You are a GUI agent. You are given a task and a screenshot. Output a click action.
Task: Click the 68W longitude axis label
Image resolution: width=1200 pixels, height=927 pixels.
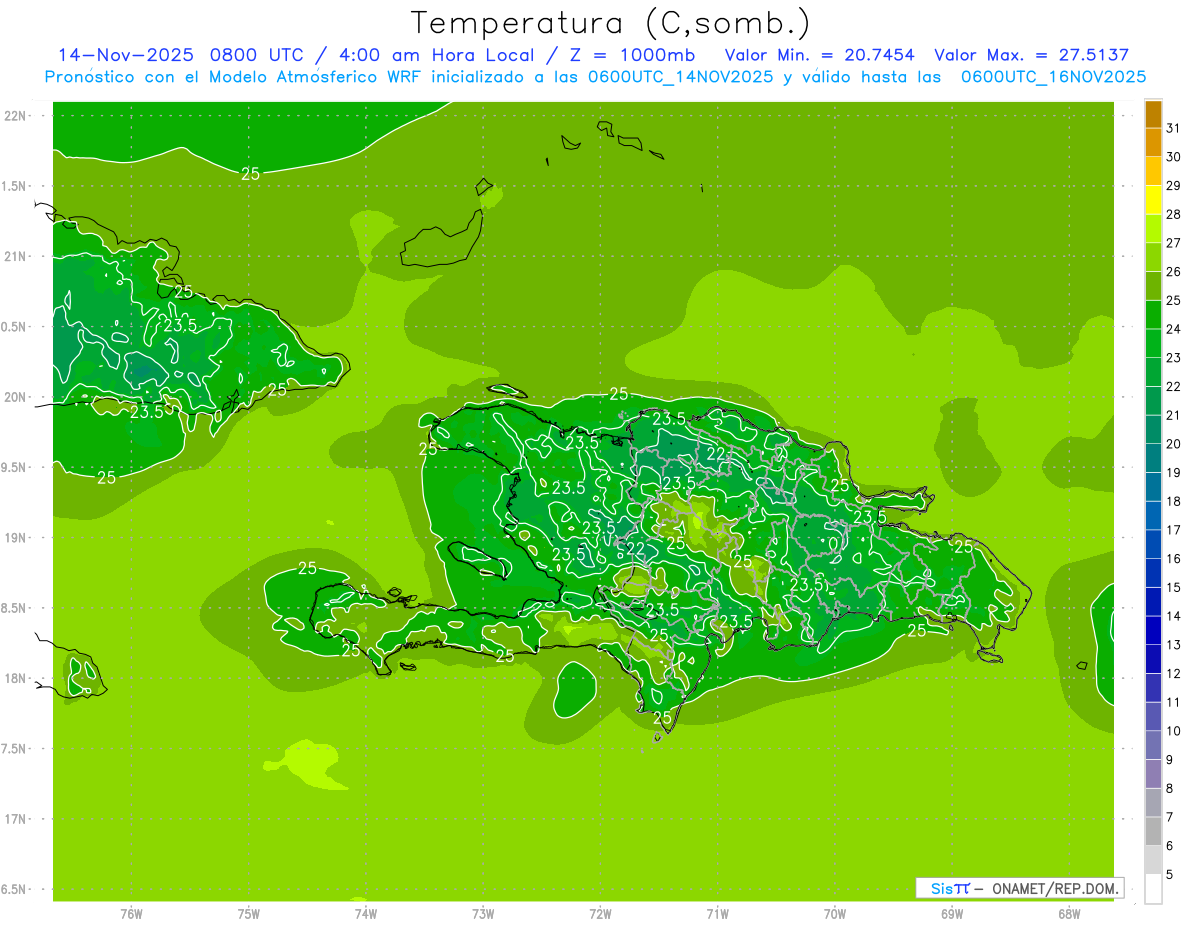[x=1069, y=914]
